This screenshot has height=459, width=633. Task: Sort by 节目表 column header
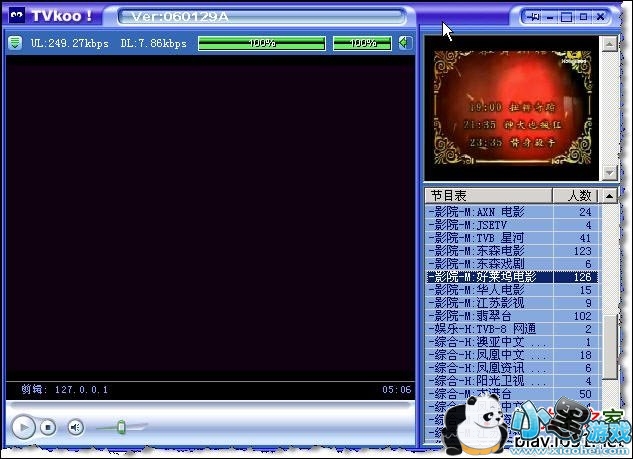488,196
